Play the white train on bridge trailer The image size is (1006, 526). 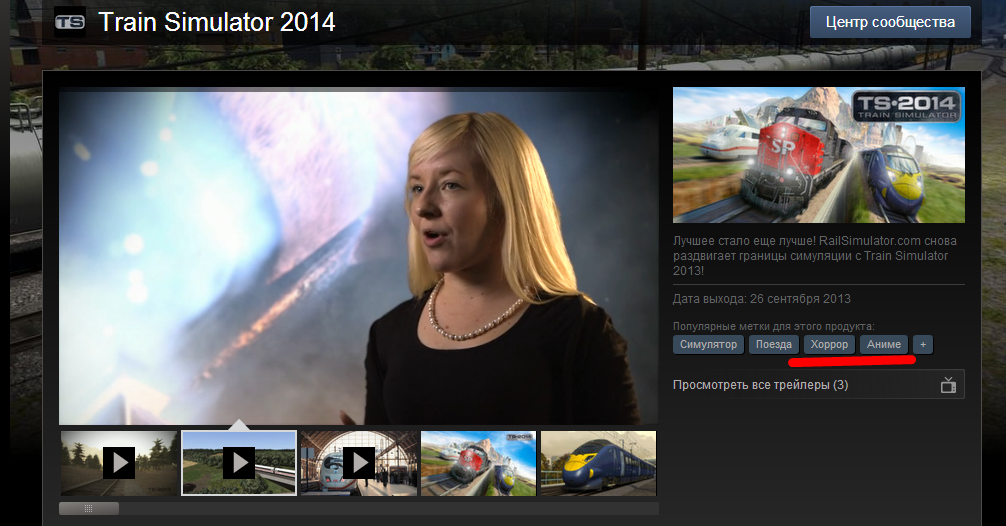click(x=239, y=463)
